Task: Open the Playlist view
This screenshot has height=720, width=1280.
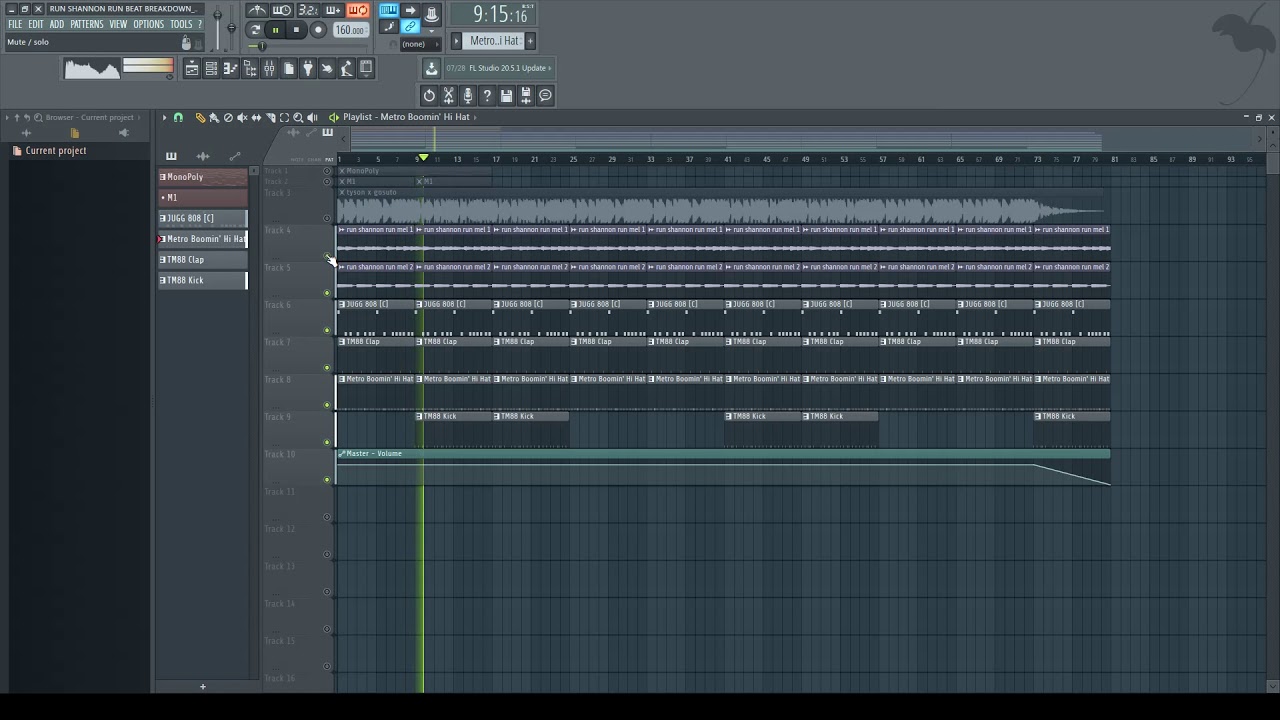Action: click(192, 68)
